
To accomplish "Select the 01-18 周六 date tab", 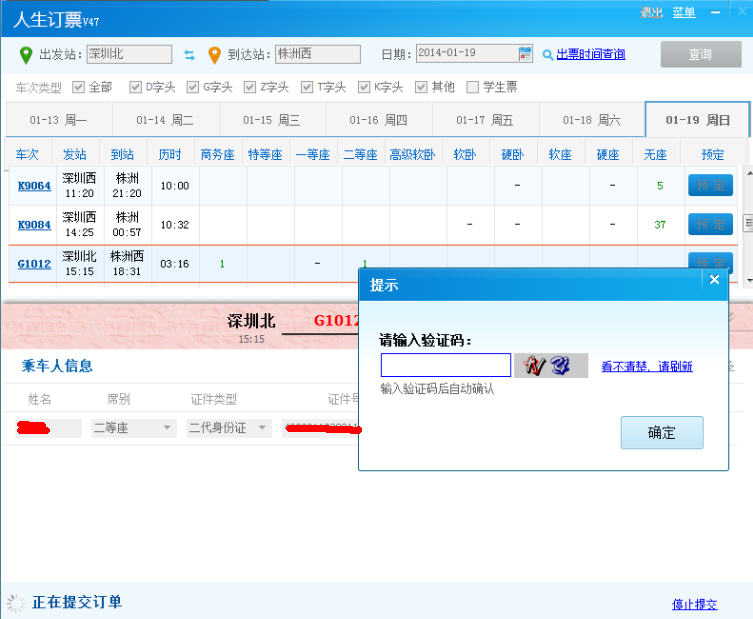I will pyautogui.click(x=592, y=120).
